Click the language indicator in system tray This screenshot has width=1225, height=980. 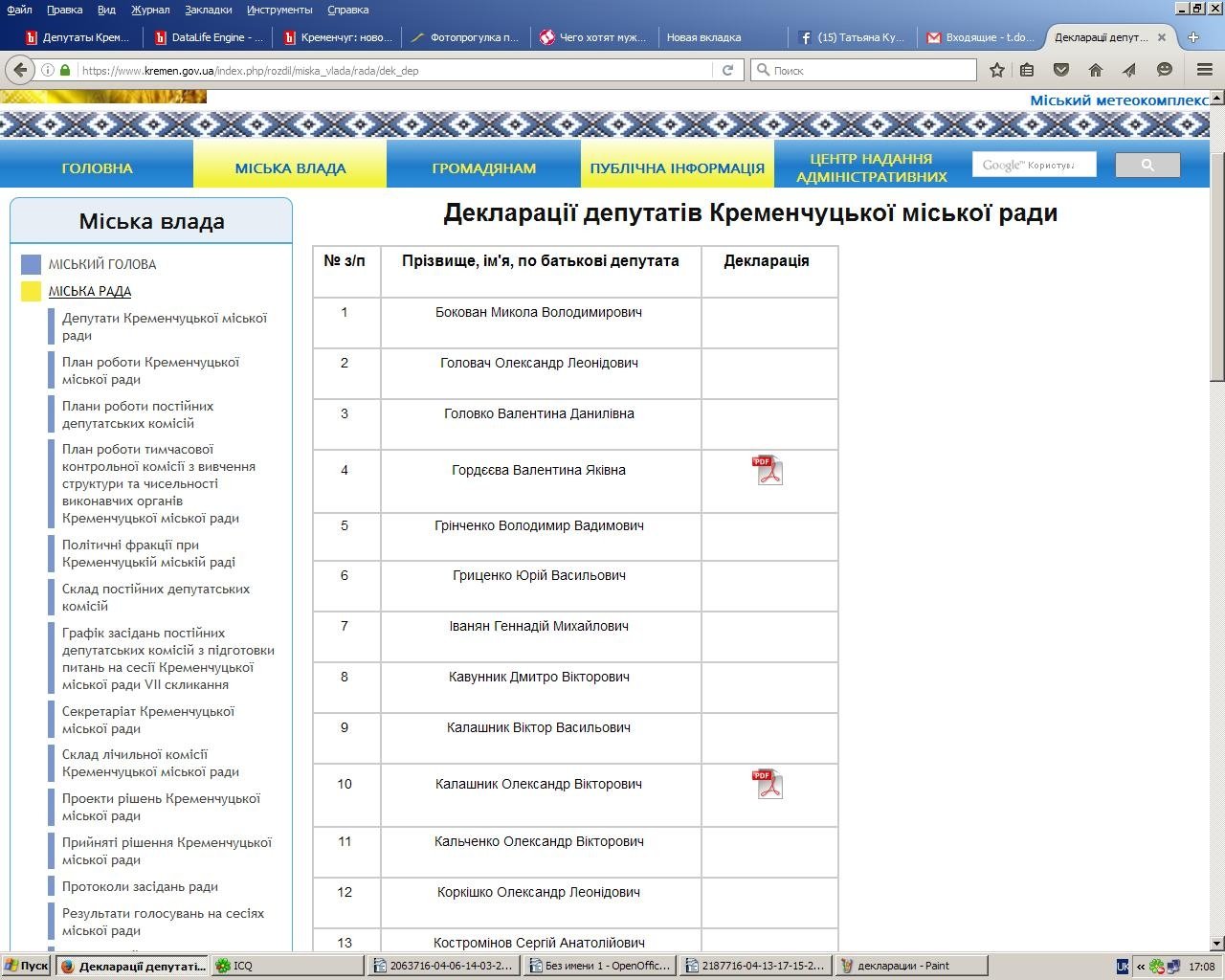(1123, 967)
